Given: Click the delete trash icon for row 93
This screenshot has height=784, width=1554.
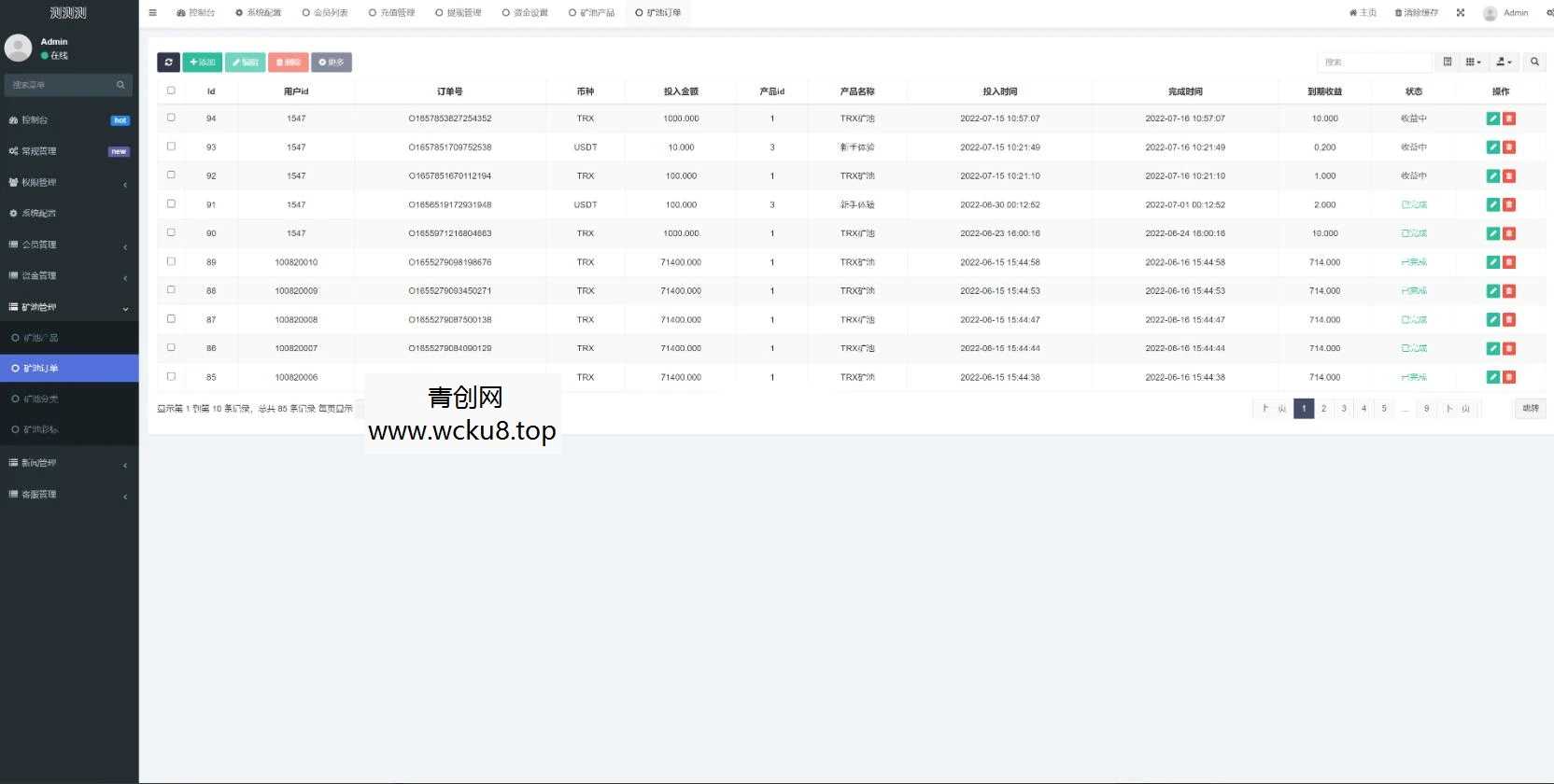Looking at the screenshot, I should (1509, 147).
